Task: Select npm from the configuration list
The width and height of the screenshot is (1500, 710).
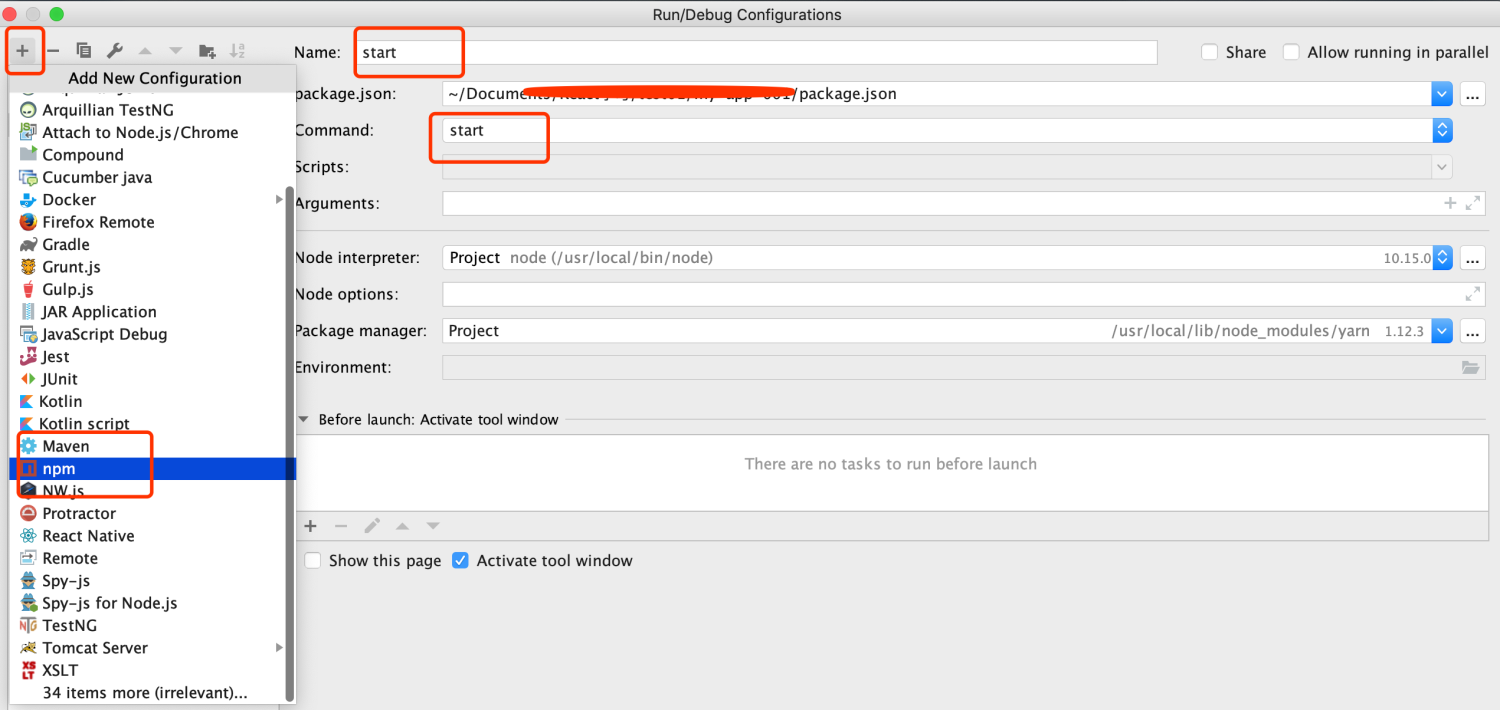Action: point(59,469)
